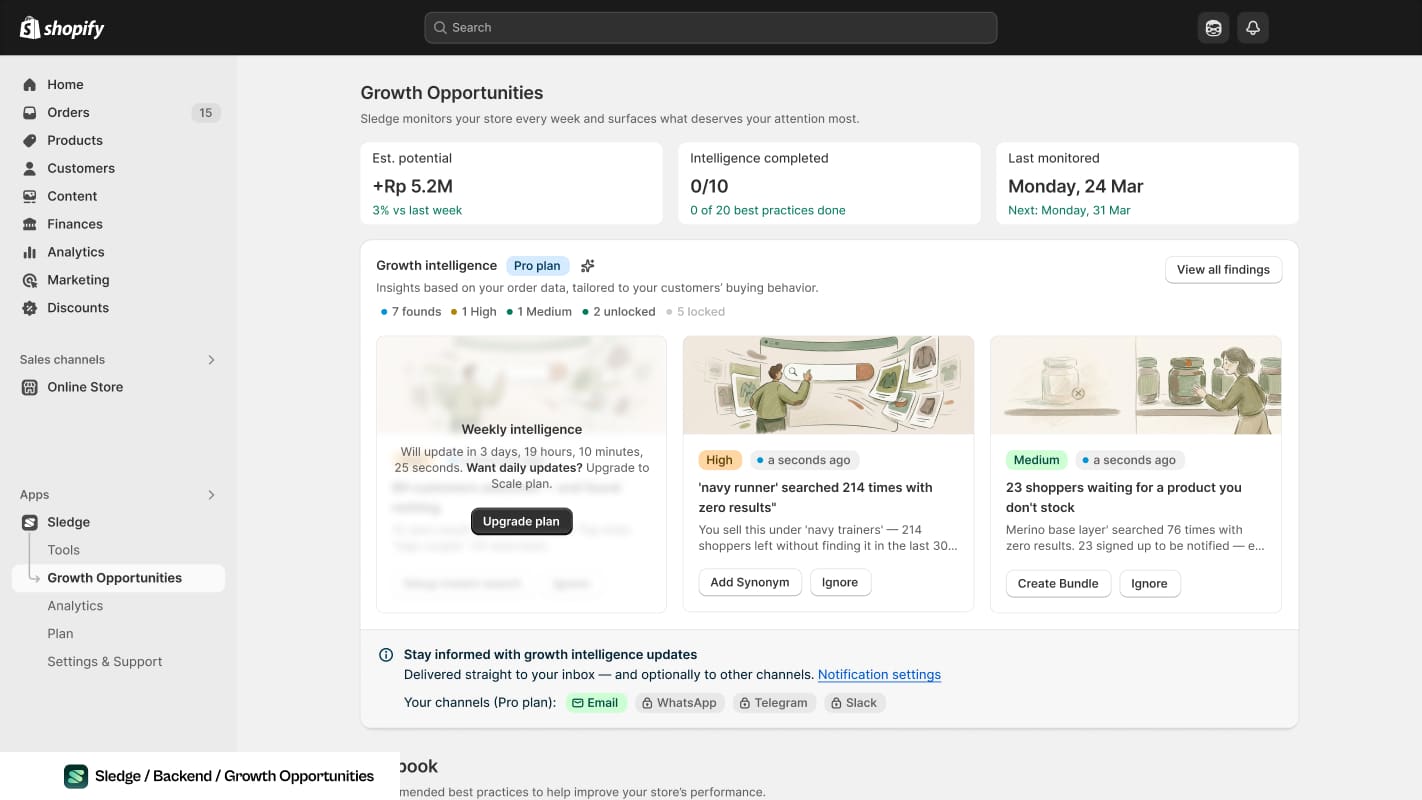The image size is (1422, 800).
Task: Click 'Next: Monday, 31 Mar' text
Action: coord(1069,211)
